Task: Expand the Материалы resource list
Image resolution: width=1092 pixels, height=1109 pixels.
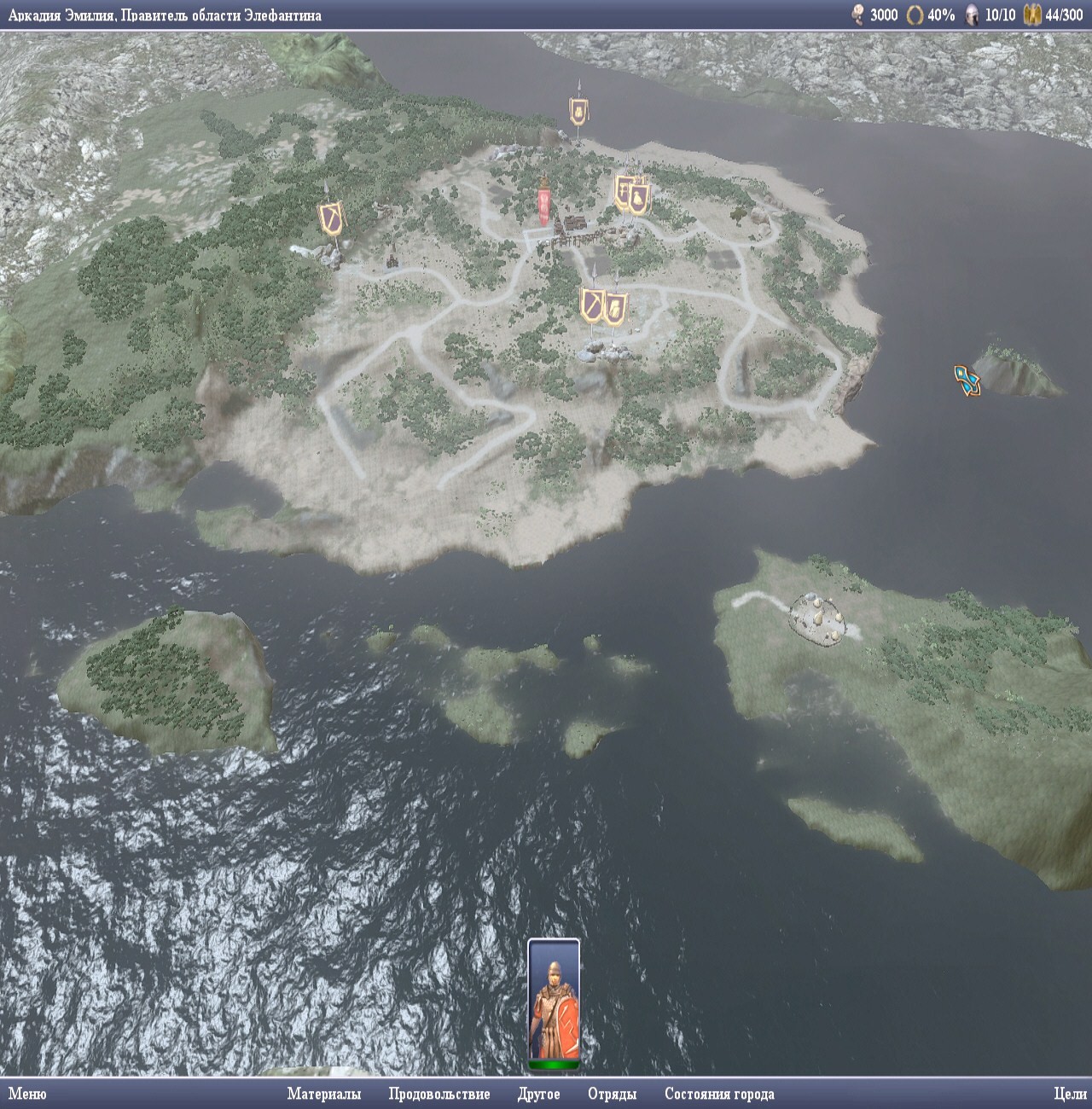Action: click(323, 1094)
